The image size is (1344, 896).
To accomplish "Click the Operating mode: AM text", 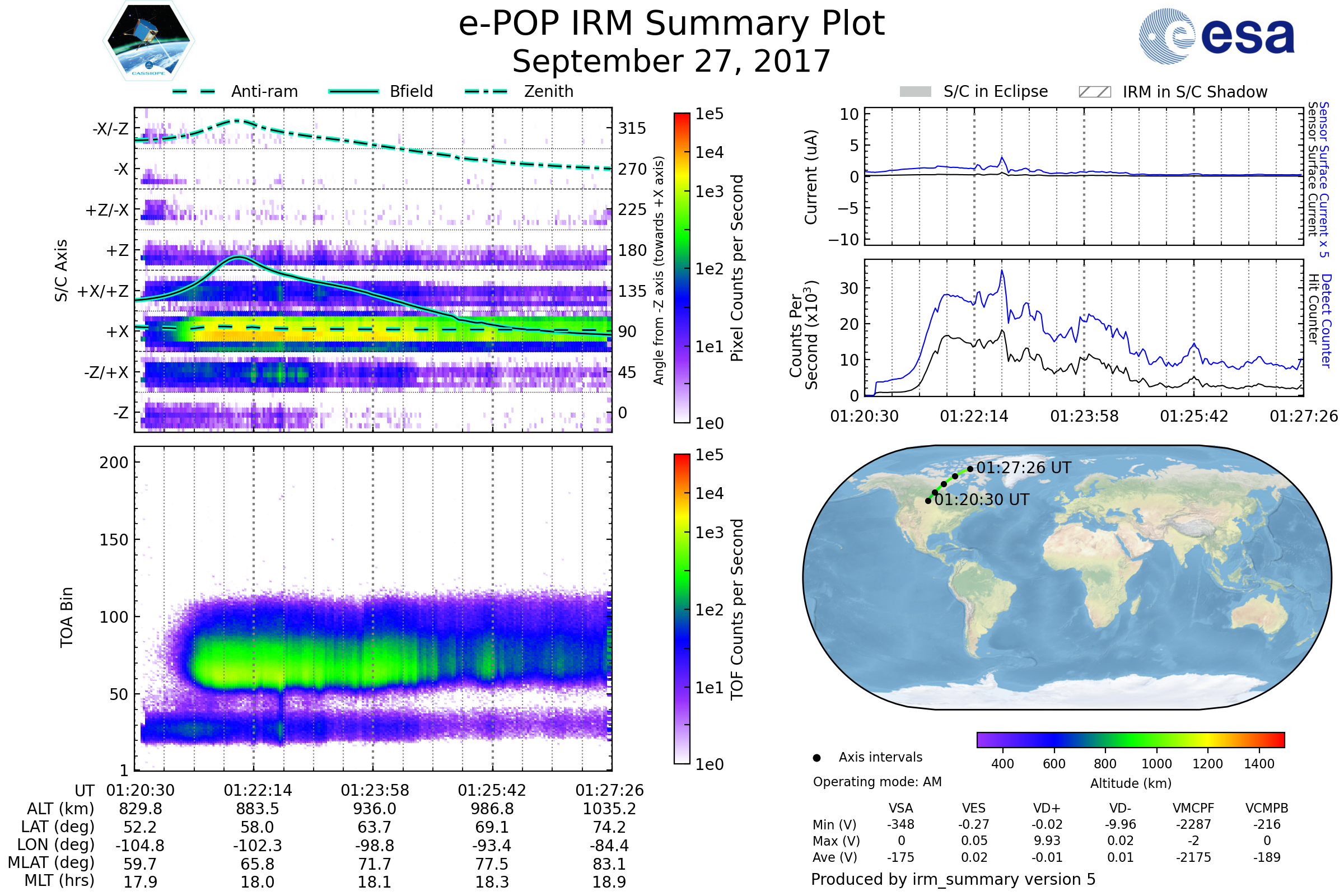I will pos(876,782).
